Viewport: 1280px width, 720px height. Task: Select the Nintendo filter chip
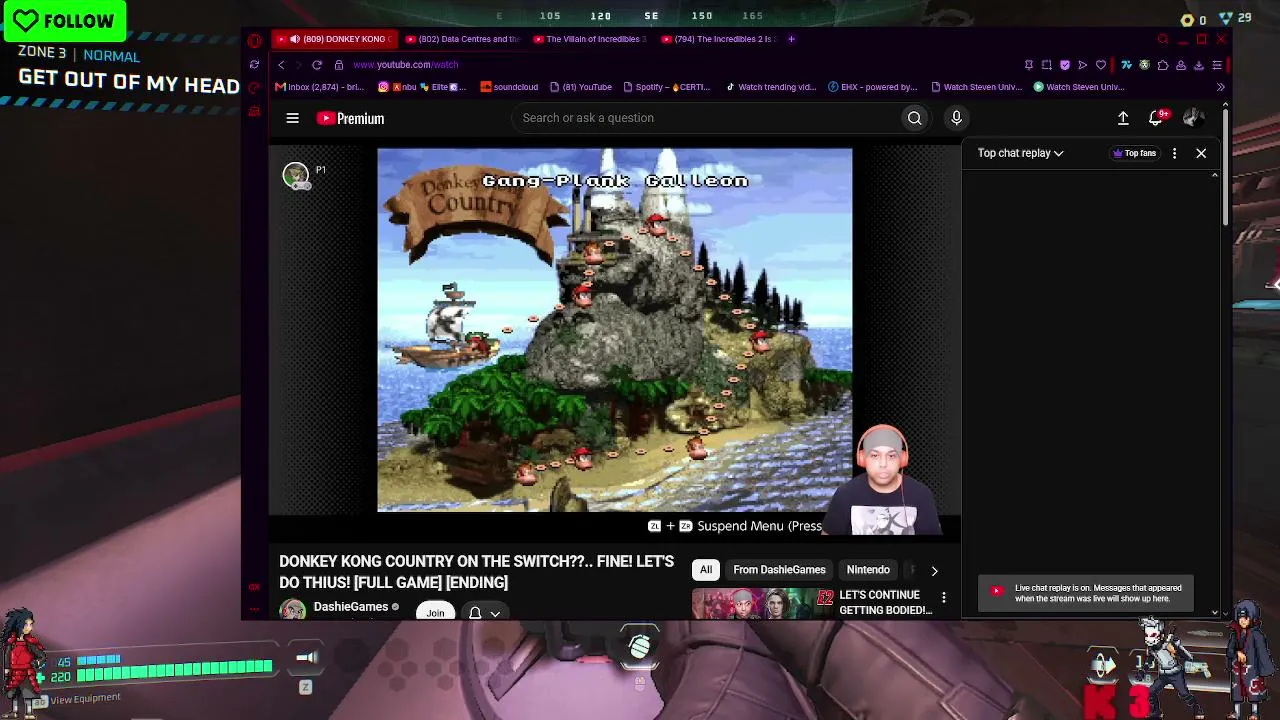tap(868, 570)
